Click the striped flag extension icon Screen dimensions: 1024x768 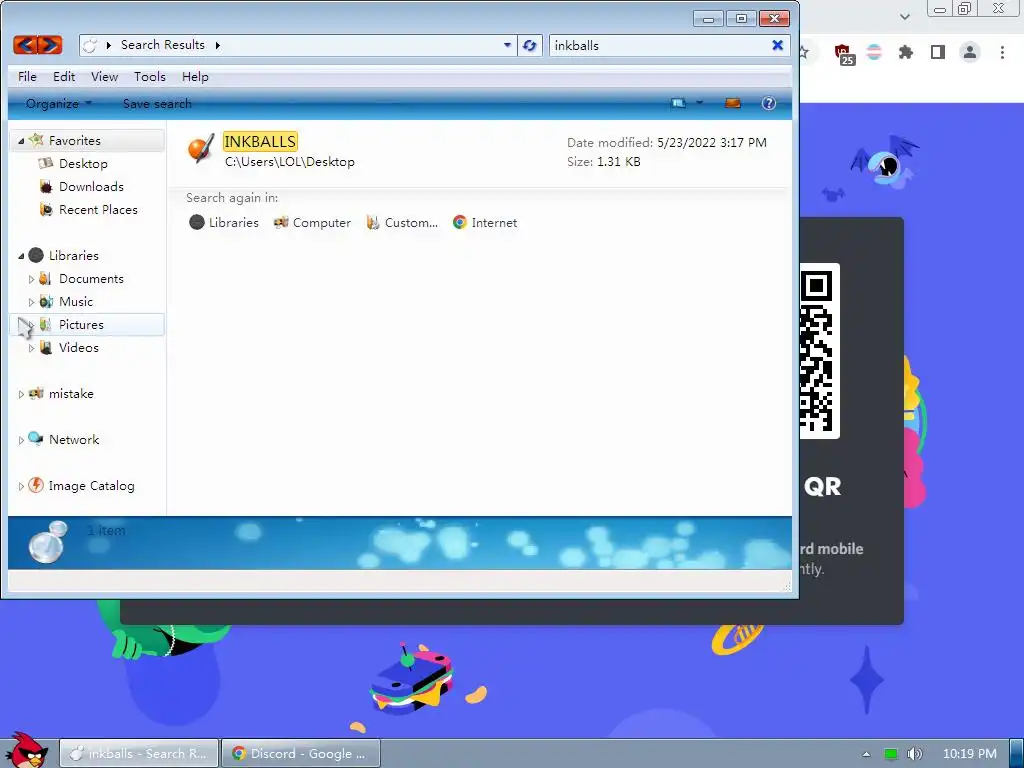click(x=874, y=52)
